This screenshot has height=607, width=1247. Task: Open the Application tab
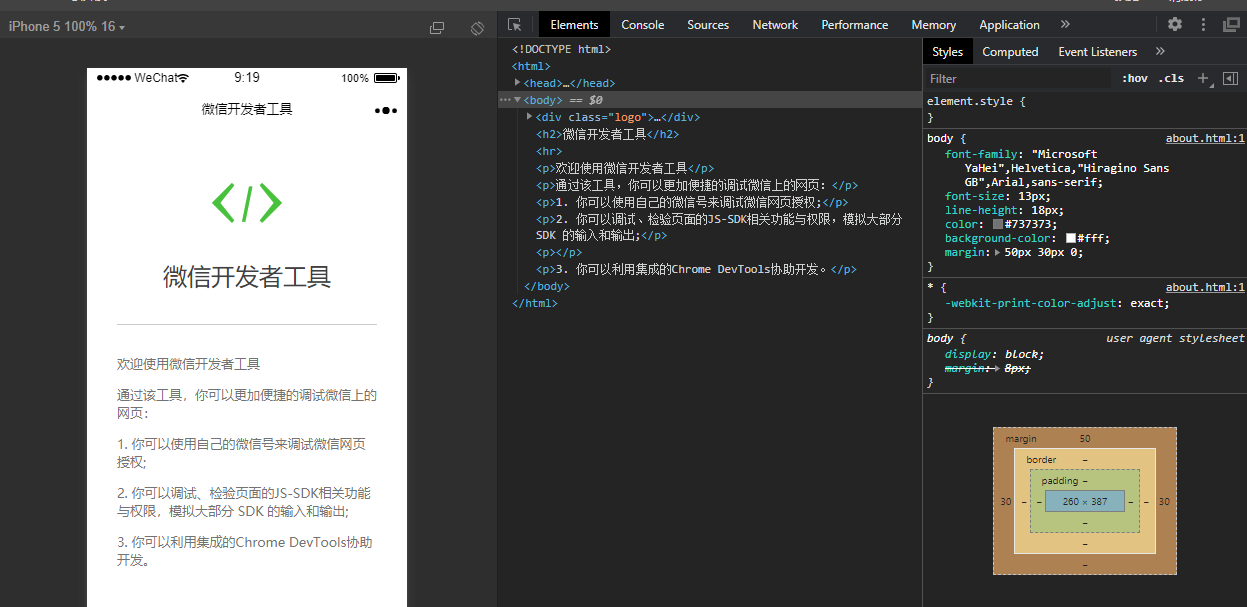pos(1009,25)
